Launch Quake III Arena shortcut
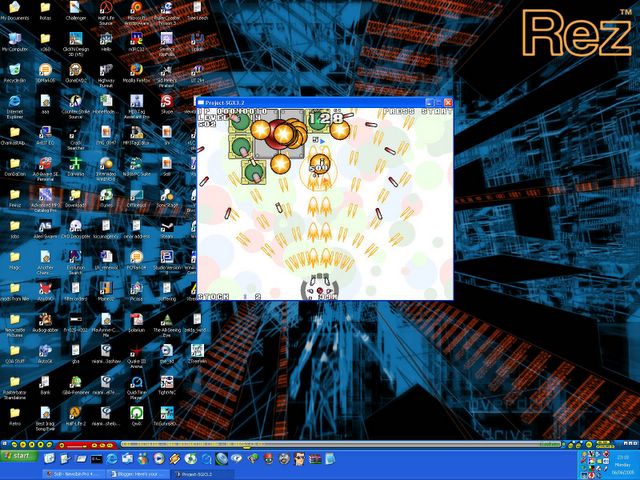 [136, 356]
